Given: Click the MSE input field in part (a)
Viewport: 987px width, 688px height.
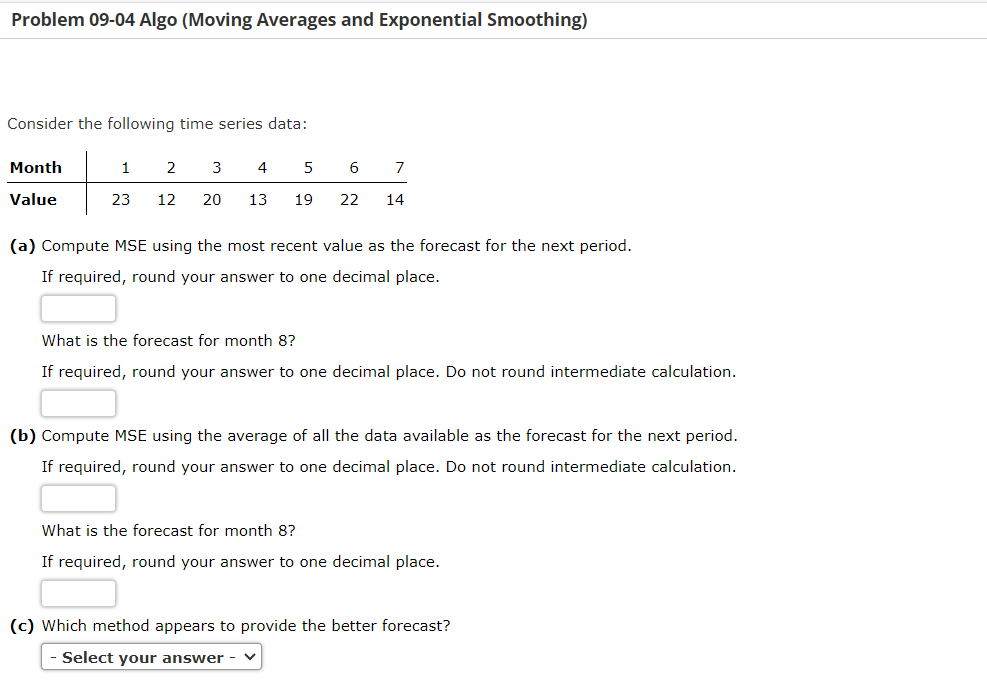Looking at the screenshot, I should tap(78, 308).
